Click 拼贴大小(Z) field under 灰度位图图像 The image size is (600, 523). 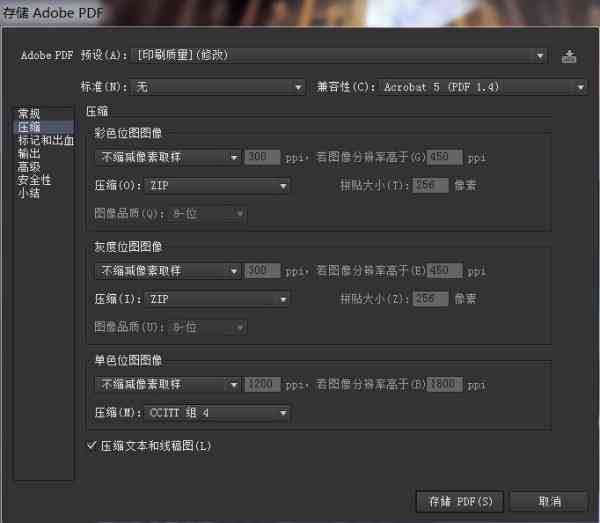tap(430, 299)
